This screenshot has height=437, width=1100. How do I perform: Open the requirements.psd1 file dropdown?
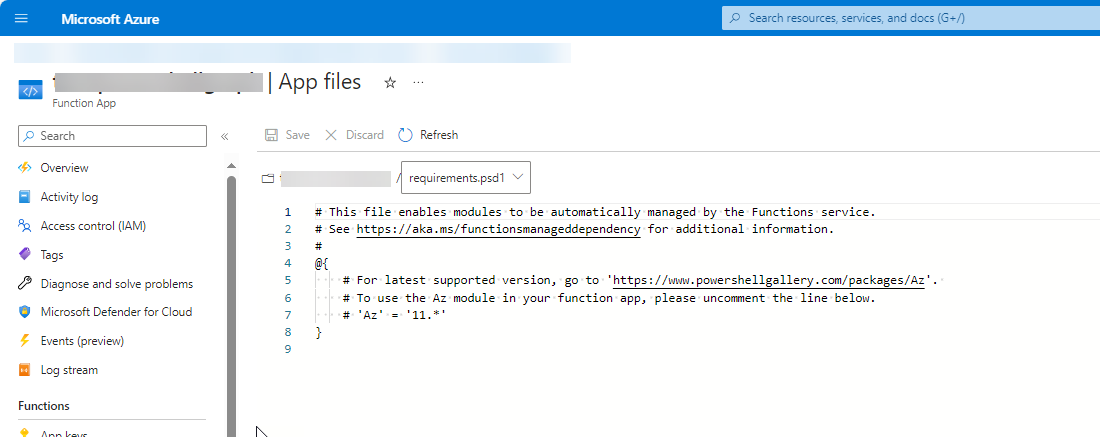click(466, 177)
